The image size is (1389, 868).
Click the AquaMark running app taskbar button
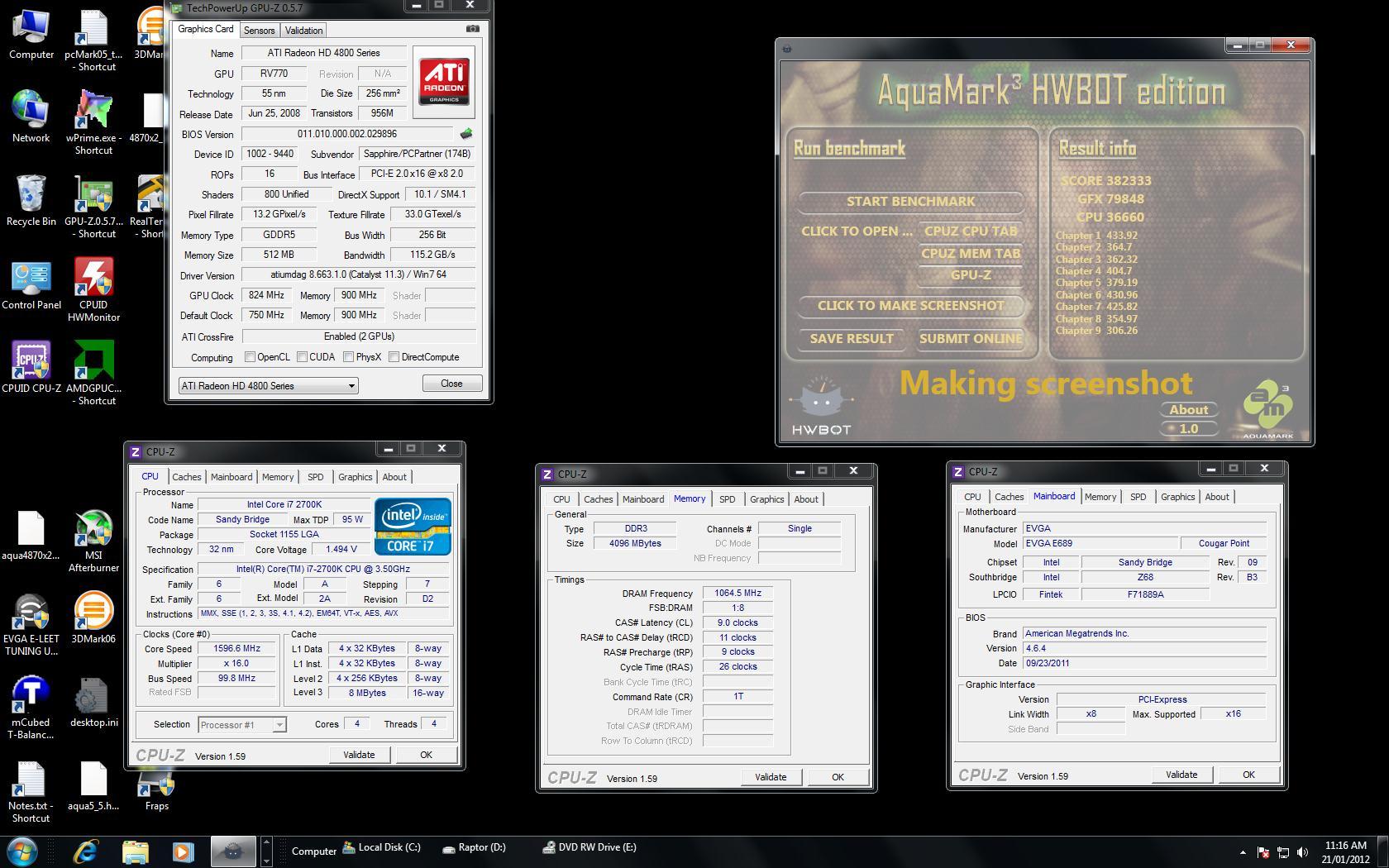click(x=233, y=851)
